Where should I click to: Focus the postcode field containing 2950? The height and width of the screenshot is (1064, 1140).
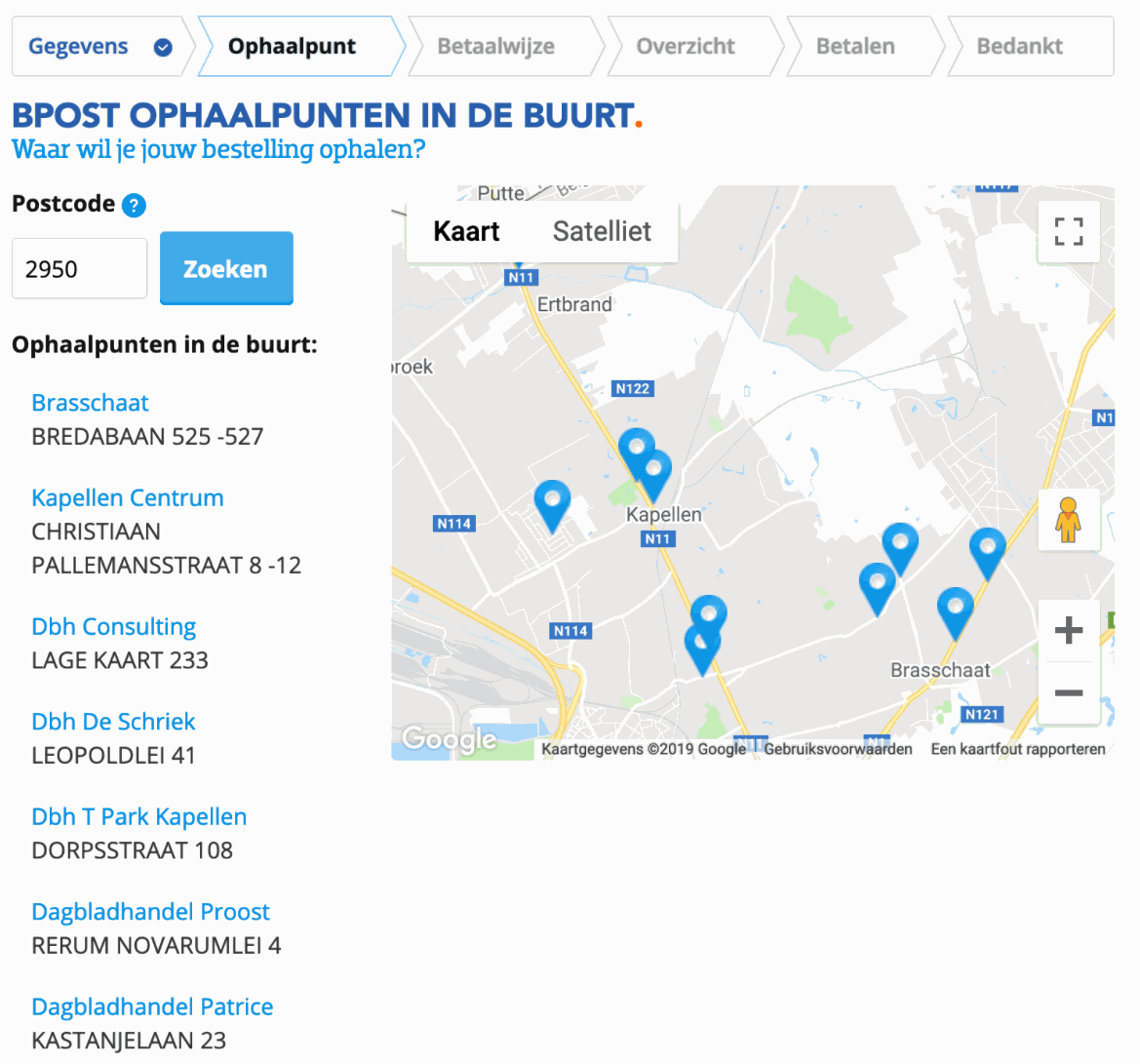(79, 268)
